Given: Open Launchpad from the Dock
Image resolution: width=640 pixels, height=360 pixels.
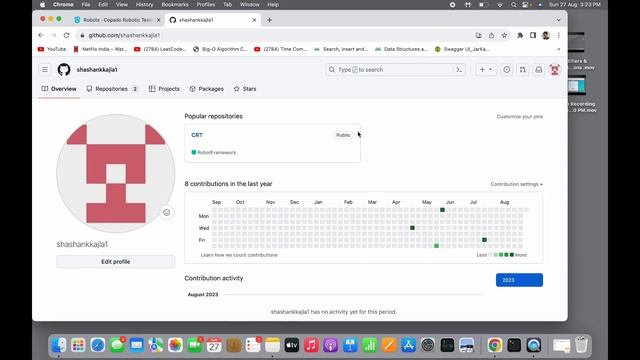Looking at the screenshot, I should [78, 345].
